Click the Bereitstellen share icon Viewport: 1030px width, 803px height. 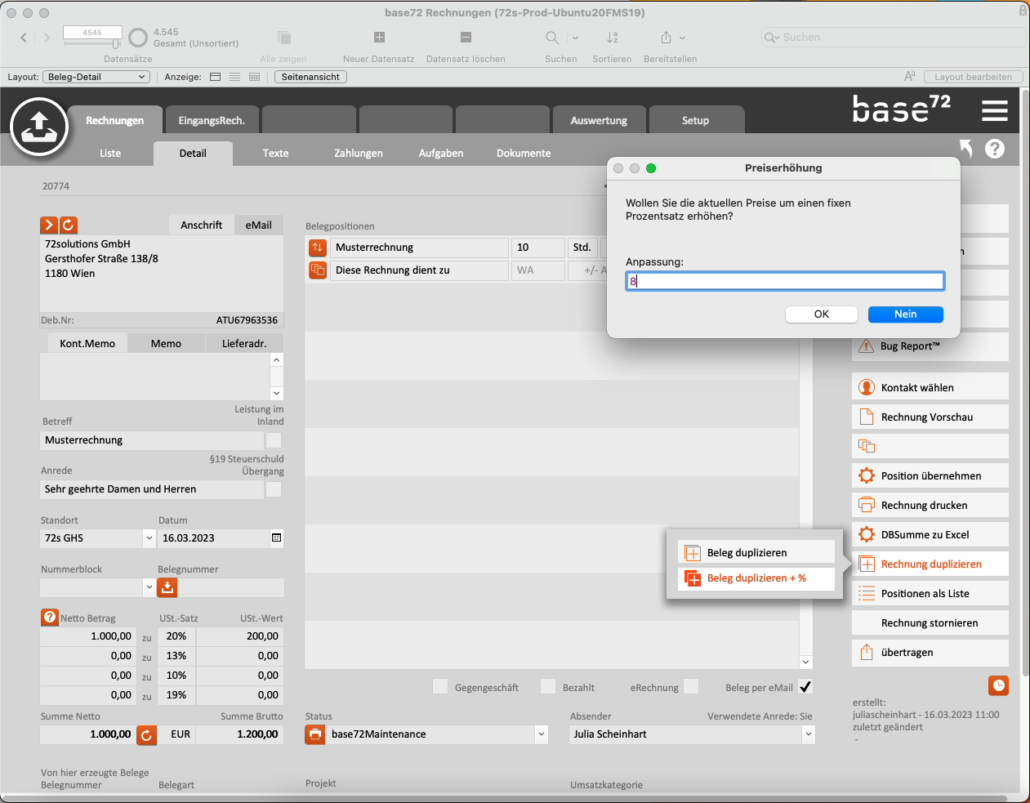click(666, 37)
